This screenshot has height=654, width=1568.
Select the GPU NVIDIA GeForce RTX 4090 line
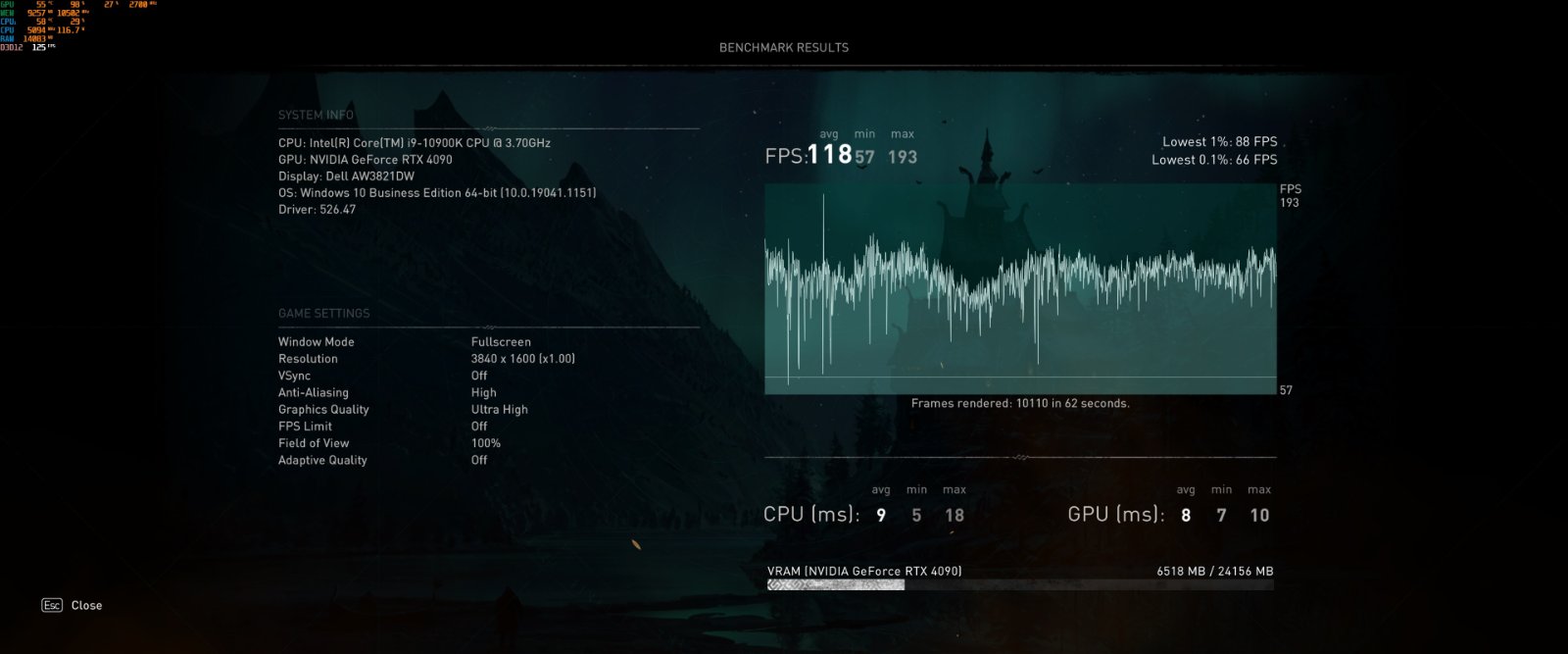point(366,159)
